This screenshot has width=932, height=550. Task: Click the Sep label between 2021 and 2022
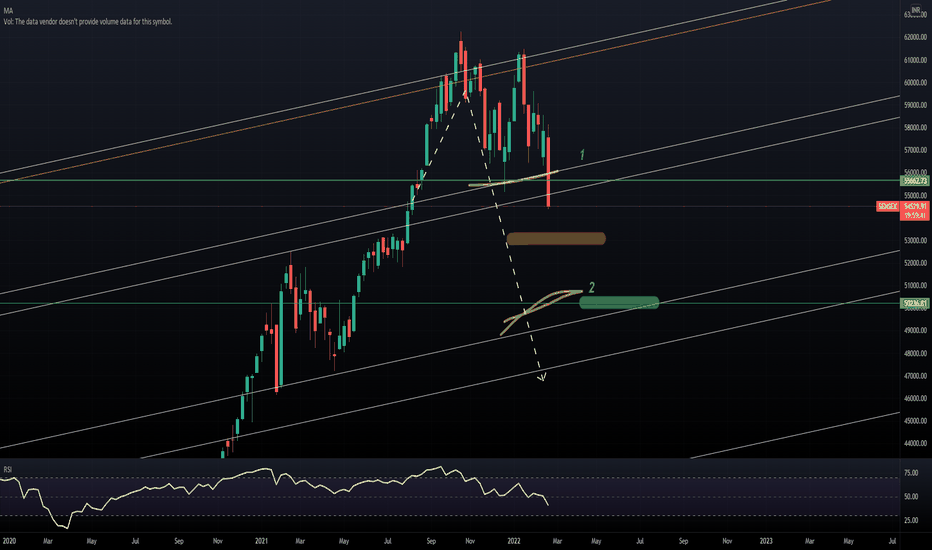click(x=432, y=541)
